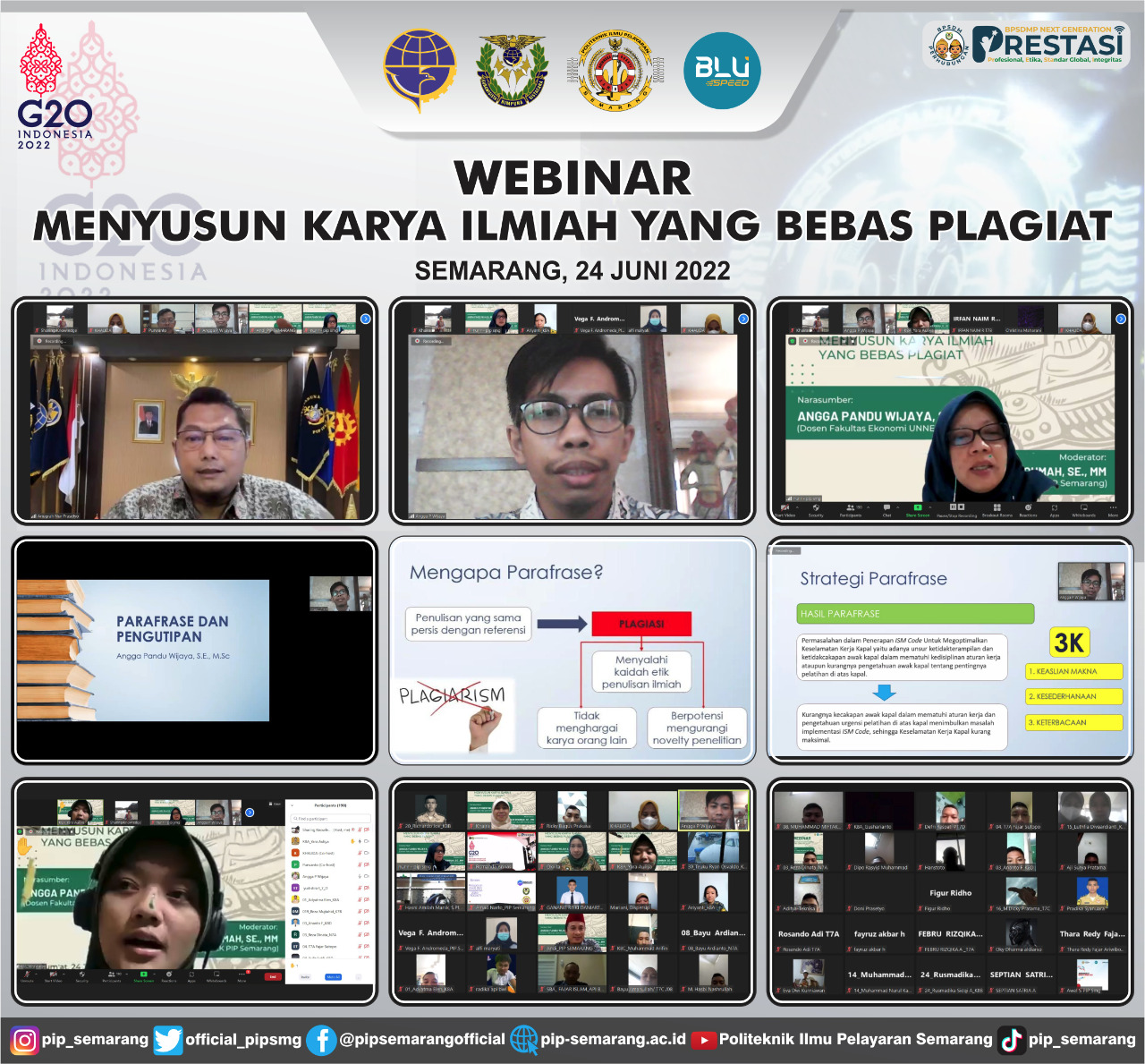
Task: Open Whiteboards in the Zoom window with Participants panel
Action: click(216, 976)
